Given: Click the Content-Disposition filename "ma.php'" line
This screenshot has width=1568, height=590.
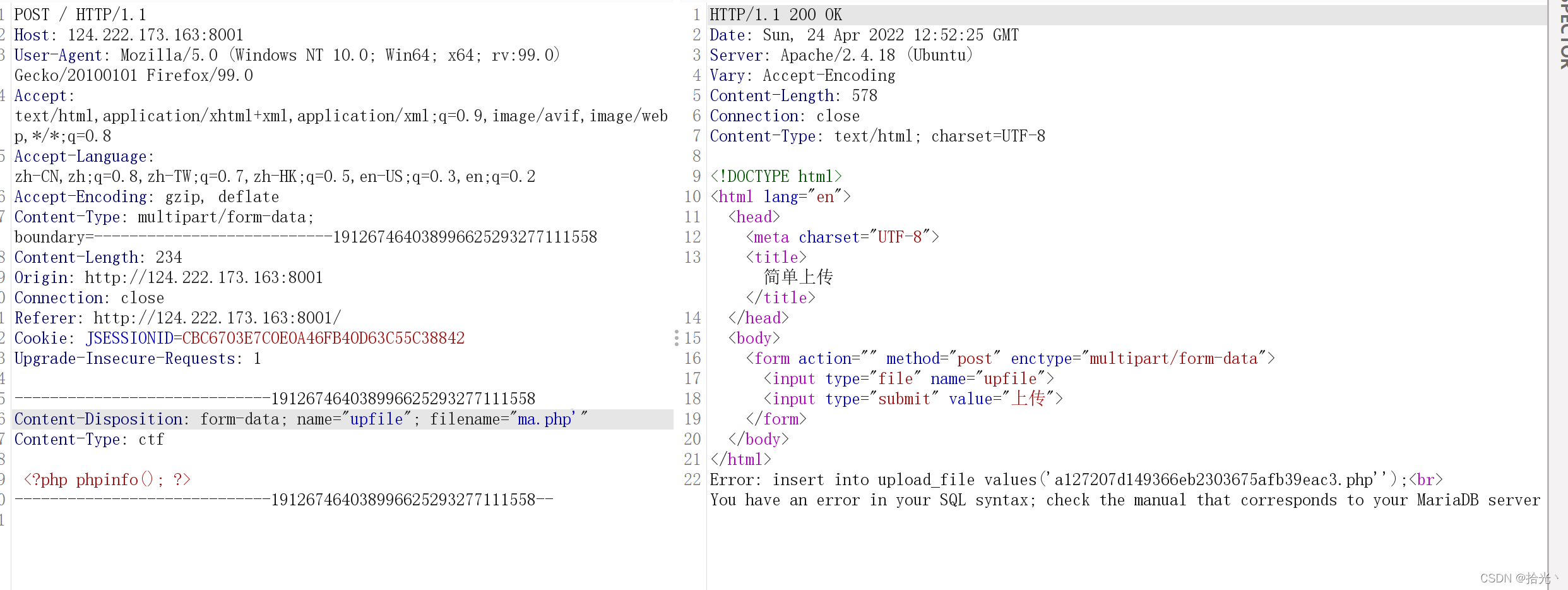Looking at the screenshot, I should point(300,419).
